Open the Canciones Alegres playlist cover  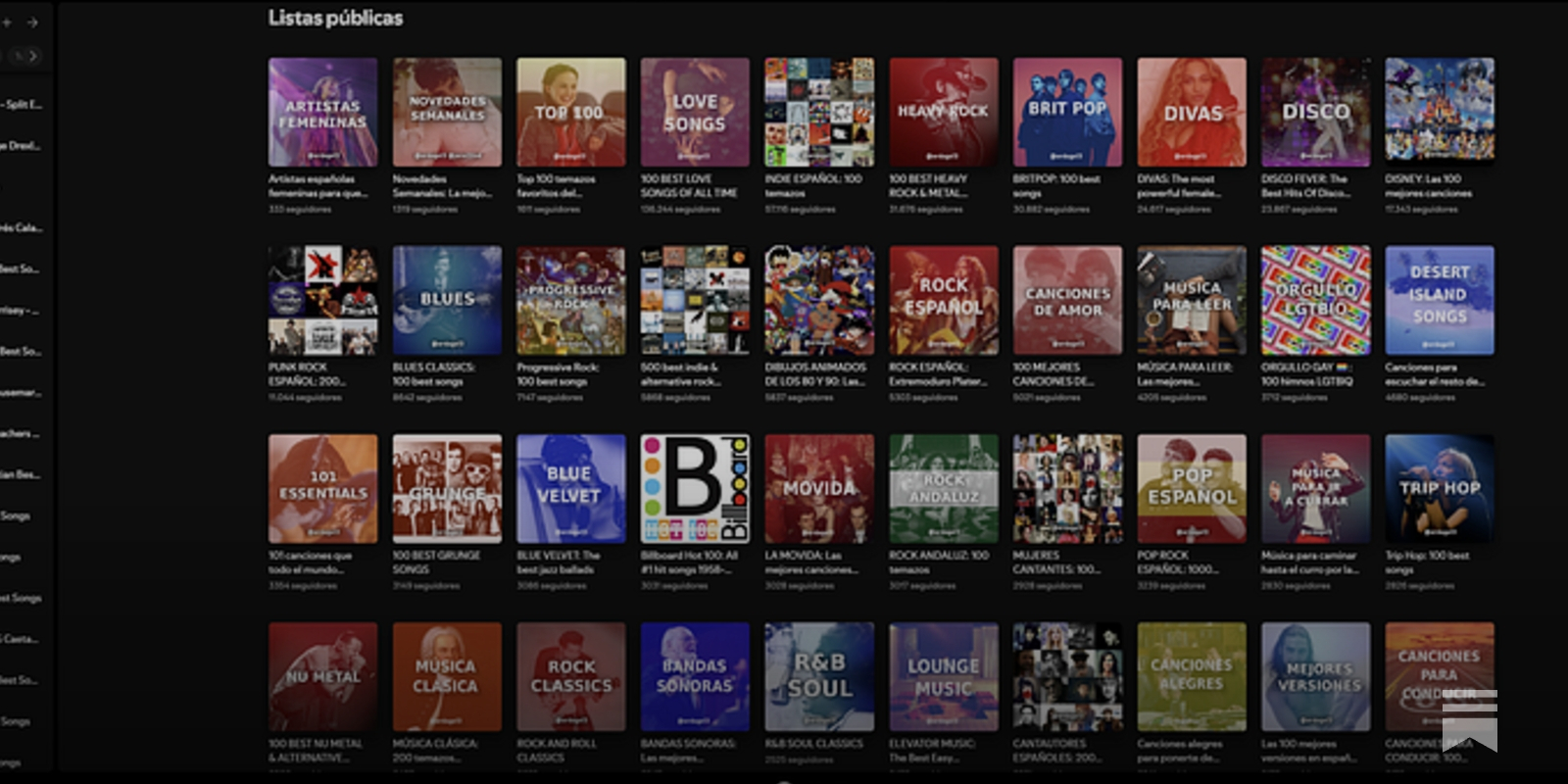(1192, 677)
